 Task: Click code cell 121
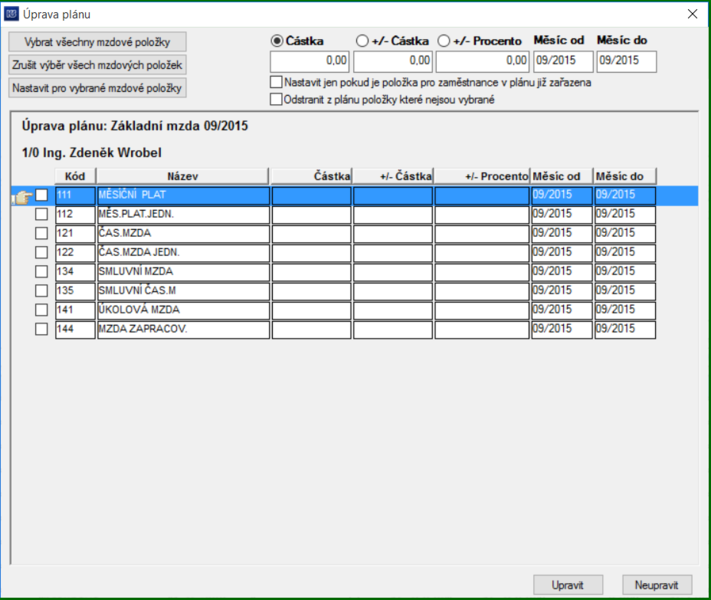tap(75, 234)
